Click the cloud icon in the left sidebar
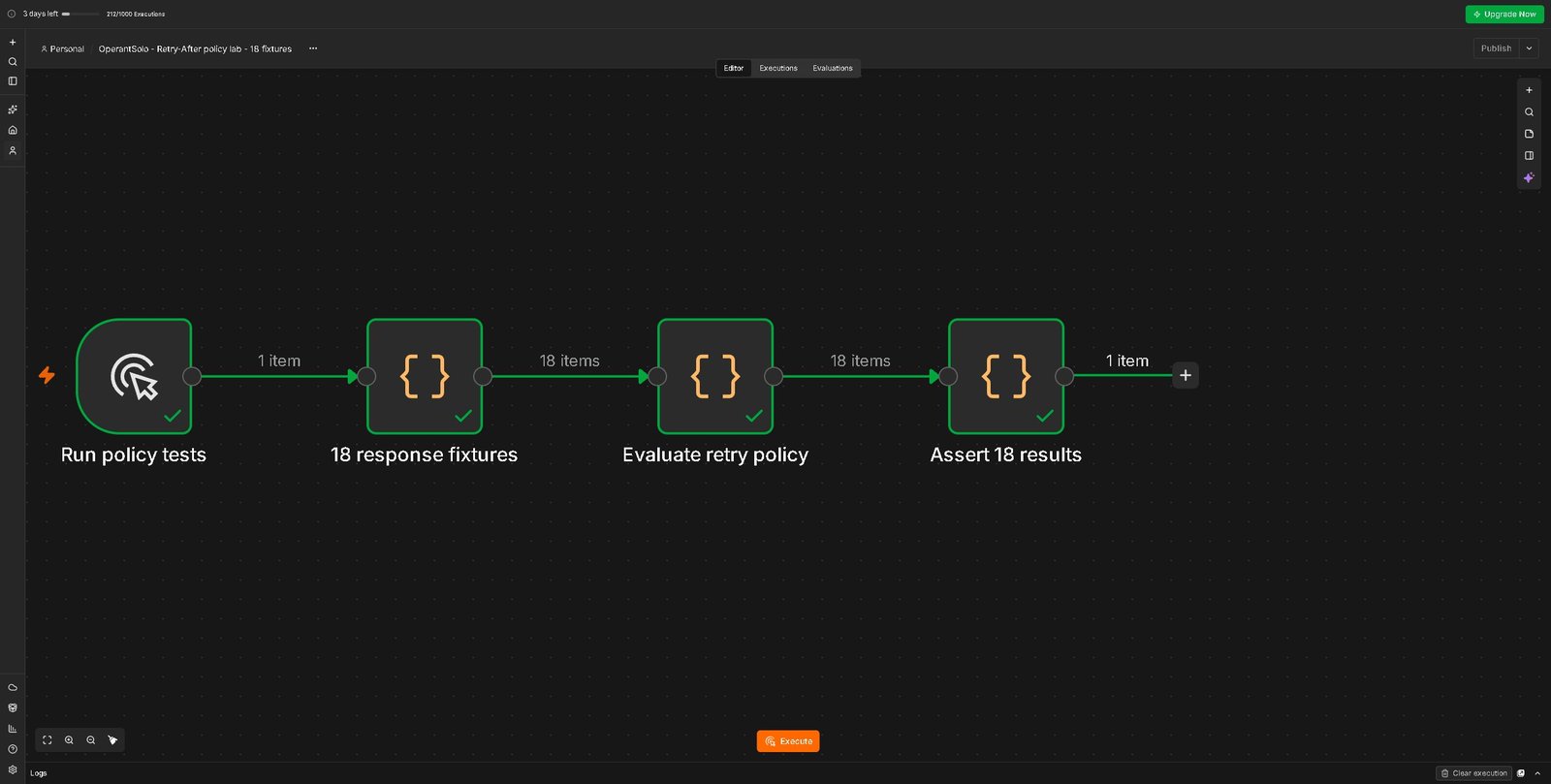Screen dimensions: 1551x784 point(13,687)
